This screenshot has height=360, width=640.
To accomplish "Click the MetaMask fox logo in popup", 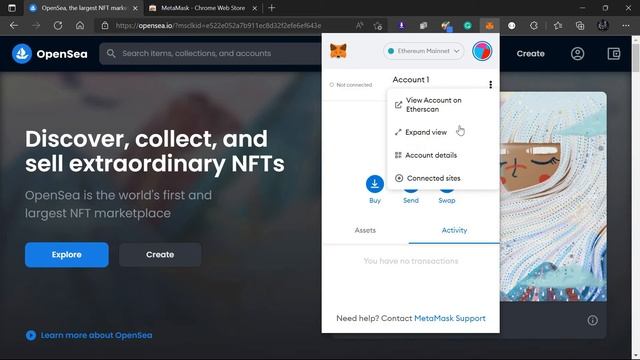I will [338, 51].
